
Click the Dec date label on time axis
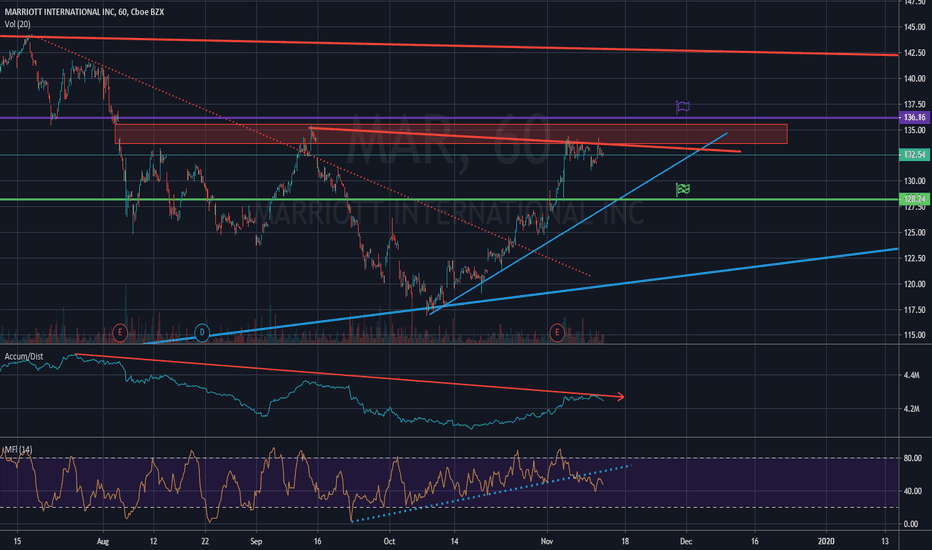[686, 541]
